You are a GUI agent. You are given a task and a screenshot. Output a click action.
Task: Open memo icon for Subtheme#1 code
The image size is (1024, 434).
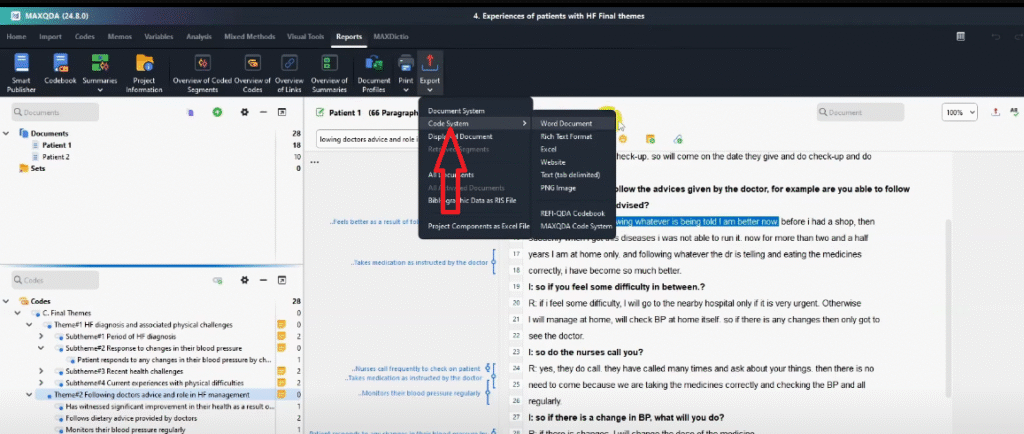point(281,336)
